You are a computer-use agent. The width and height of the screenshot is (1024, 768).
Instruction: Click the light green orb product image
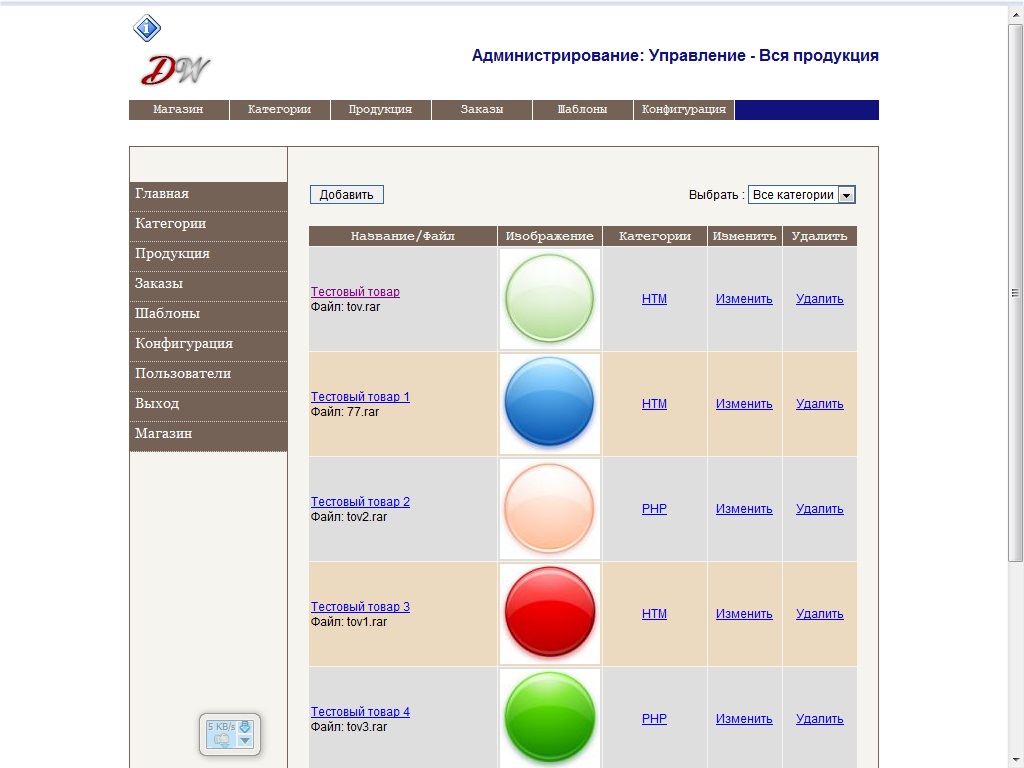pos(550,298)
